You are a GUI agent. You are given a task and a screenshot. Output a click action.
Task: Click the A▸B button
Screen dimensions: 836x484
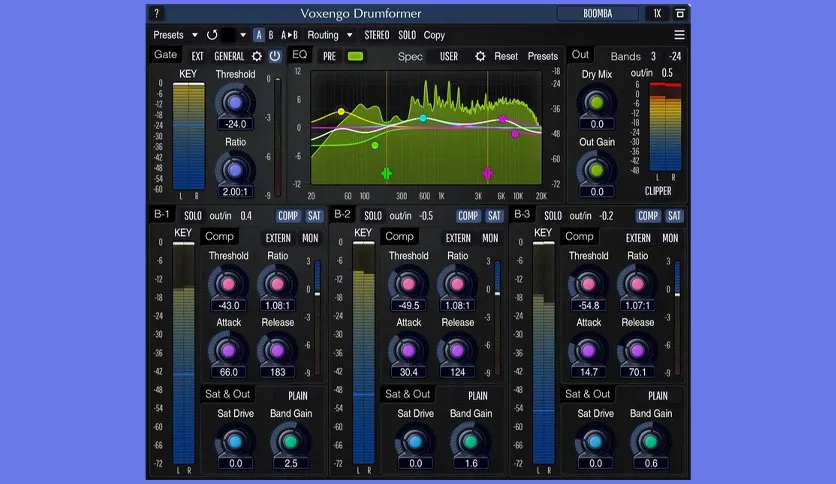pyautogui.click(x=289, y=35)
